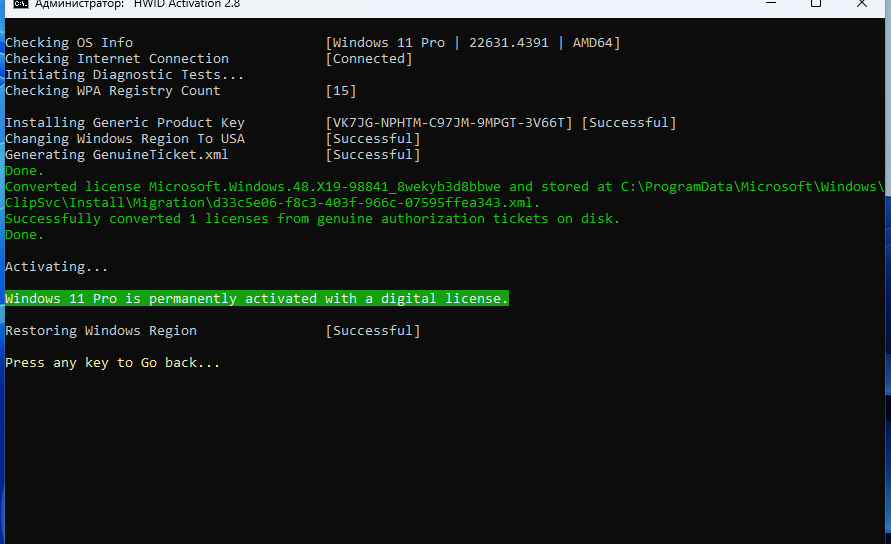Click 'Installing Generic Product Key' line

point(125,123)
